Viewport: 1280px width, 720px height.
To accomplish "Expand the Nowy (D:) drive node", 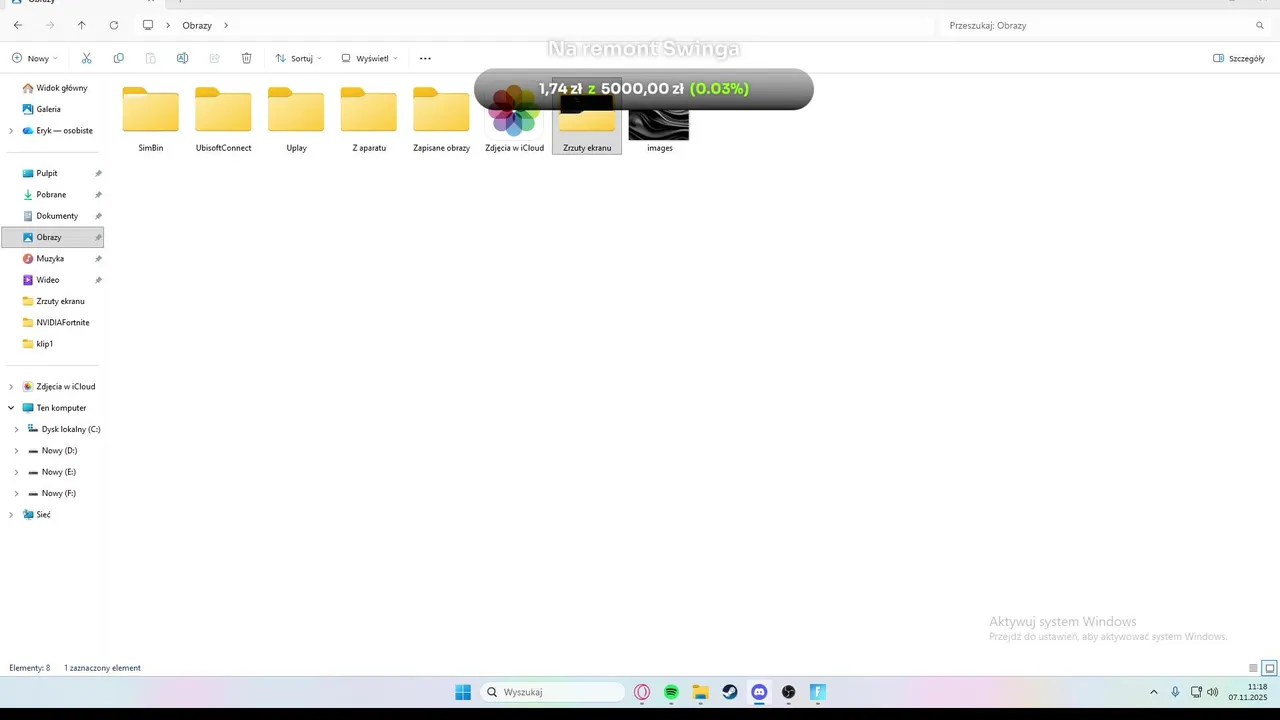I will pyautogui.click(x=16, y=451).
